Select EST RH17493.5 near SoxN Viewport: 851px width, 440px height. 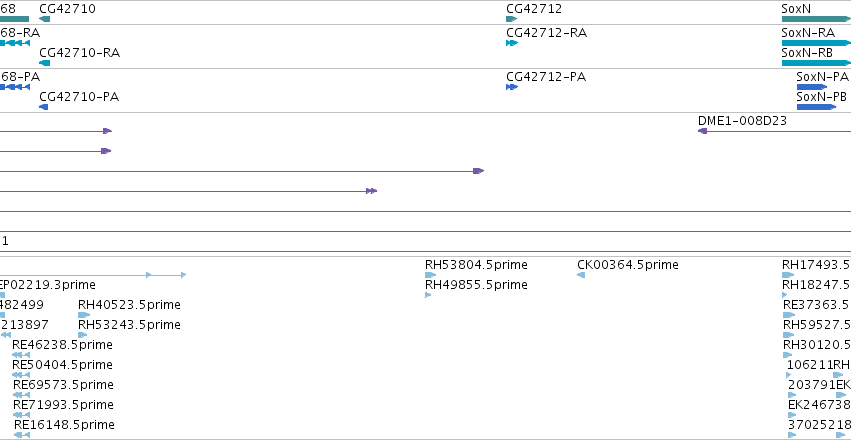tap(788, 275)
